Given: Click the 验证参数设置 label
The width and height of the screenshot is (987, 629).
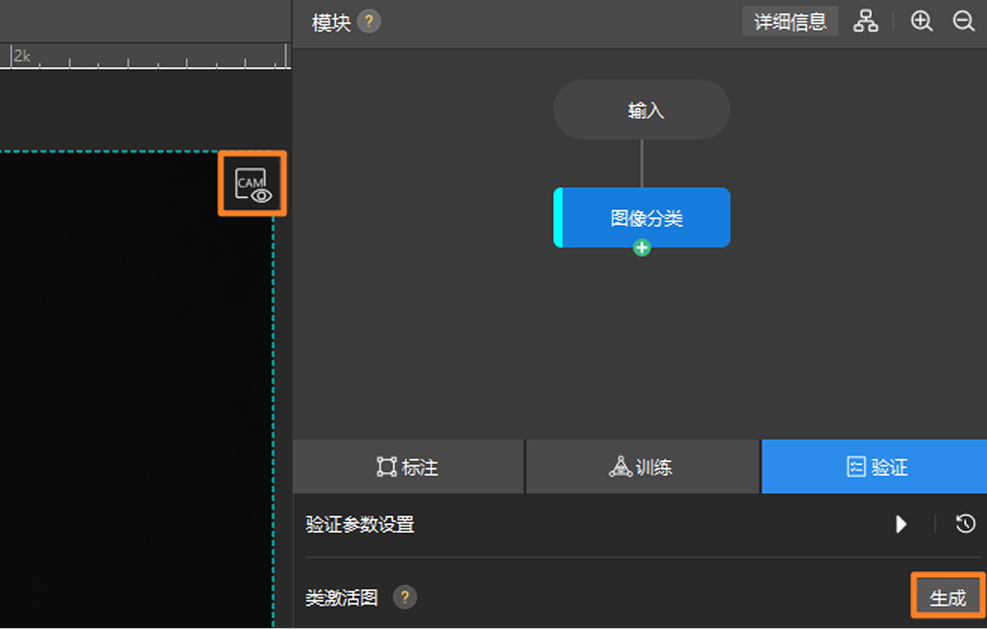Looking at the screenshot, I should [x=359, y=524].
